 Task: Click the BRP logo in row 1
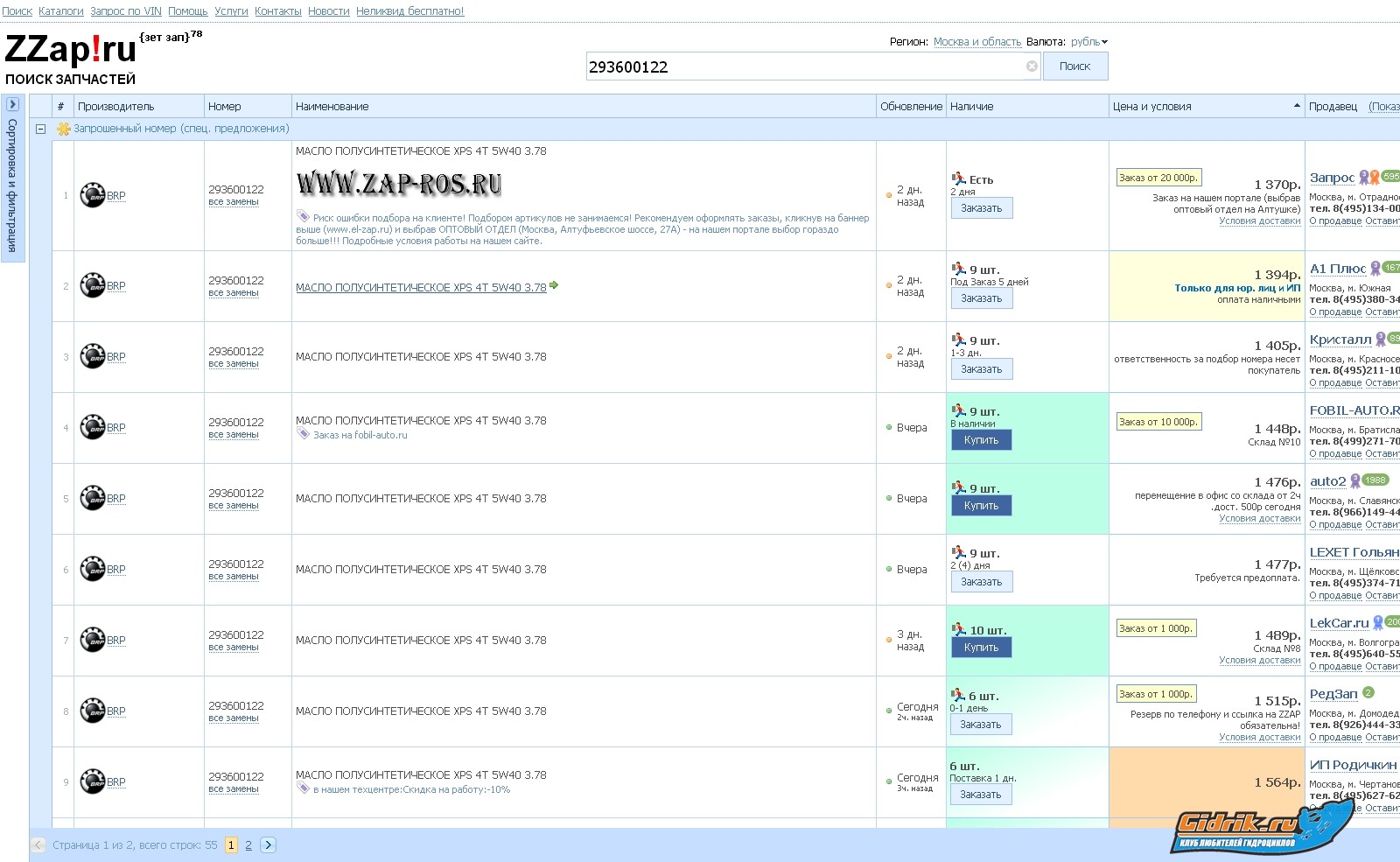(x=92, y=195)
